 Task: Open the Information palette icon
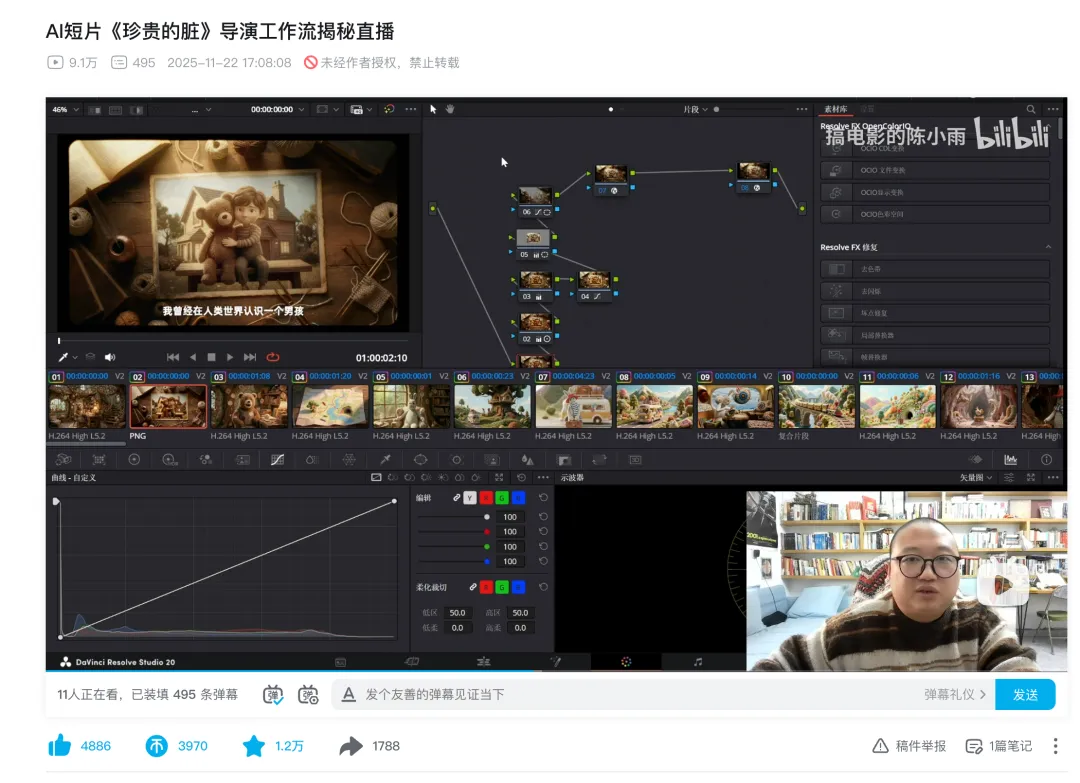[1046, 459]
